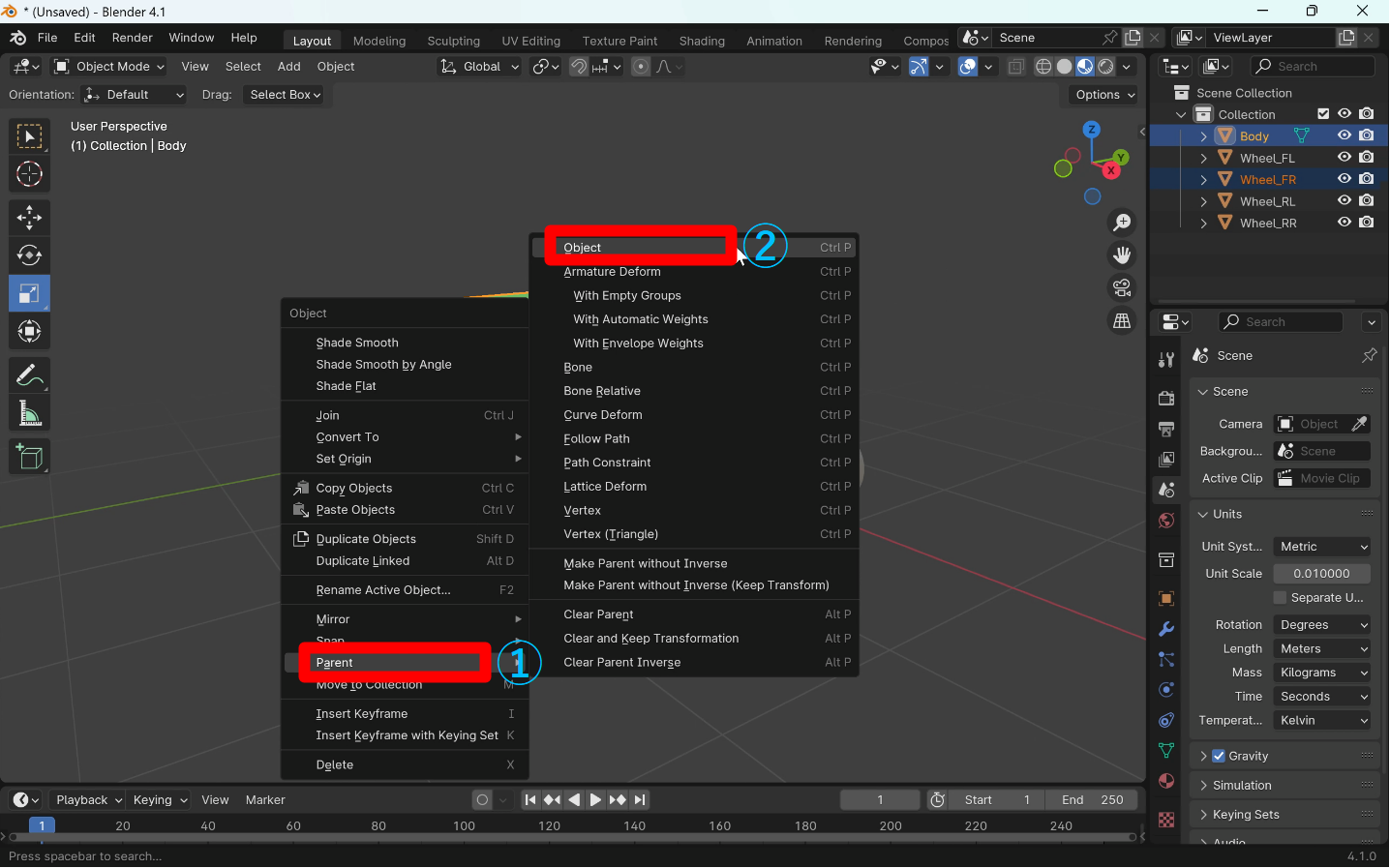1390x868 pixels.
Task: Click the End frame 250 field
Action: (x=1092, y=800)
